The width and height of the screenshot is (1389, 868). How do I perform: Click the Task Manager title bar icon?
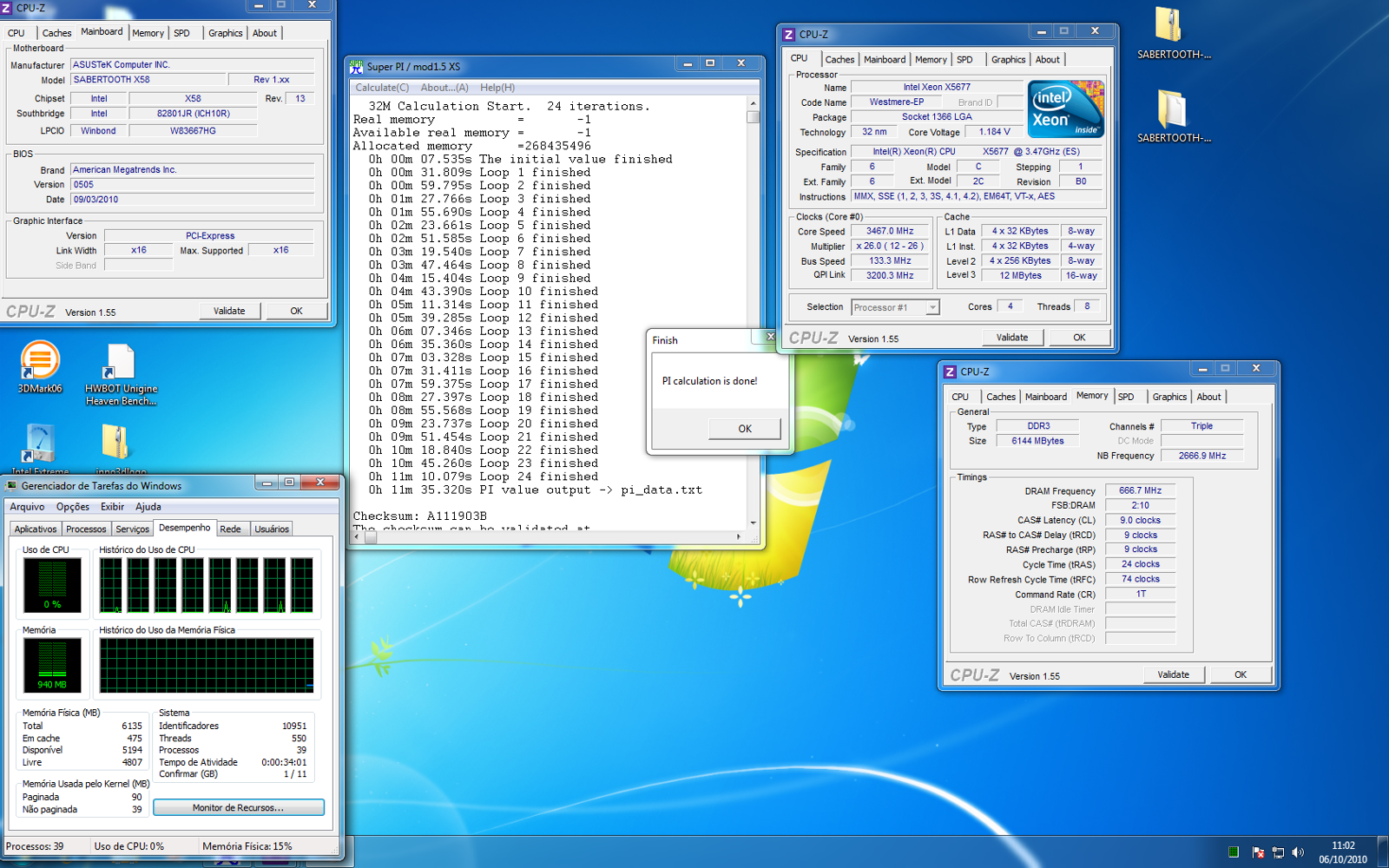pyautogui.click(x=12, y=485)
